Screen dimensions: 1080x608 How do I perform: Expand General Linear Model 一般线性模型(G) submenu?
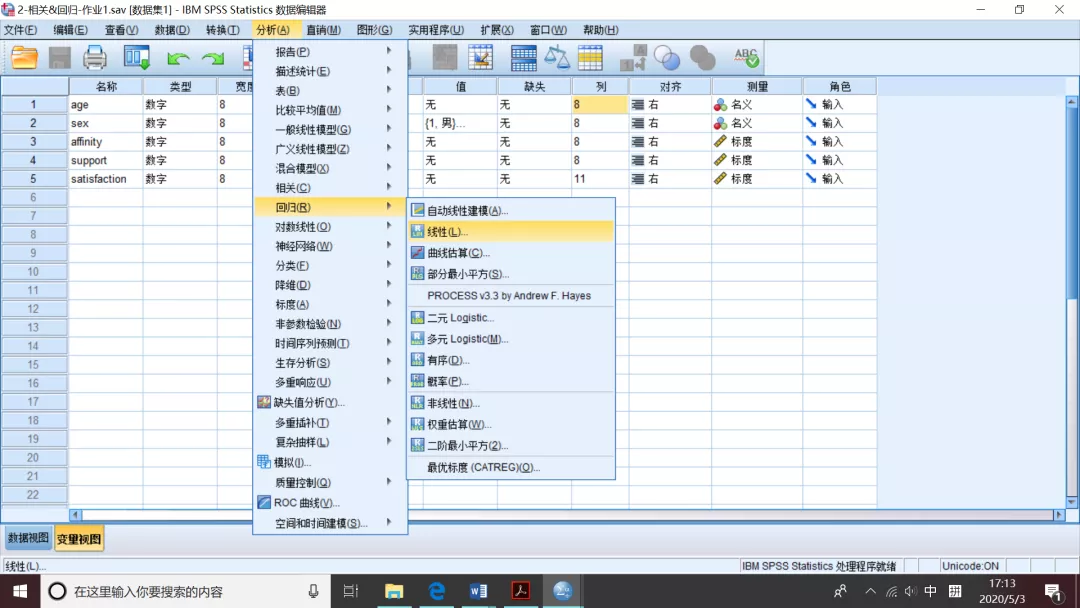pyautogui.click(x=331, y=129)
